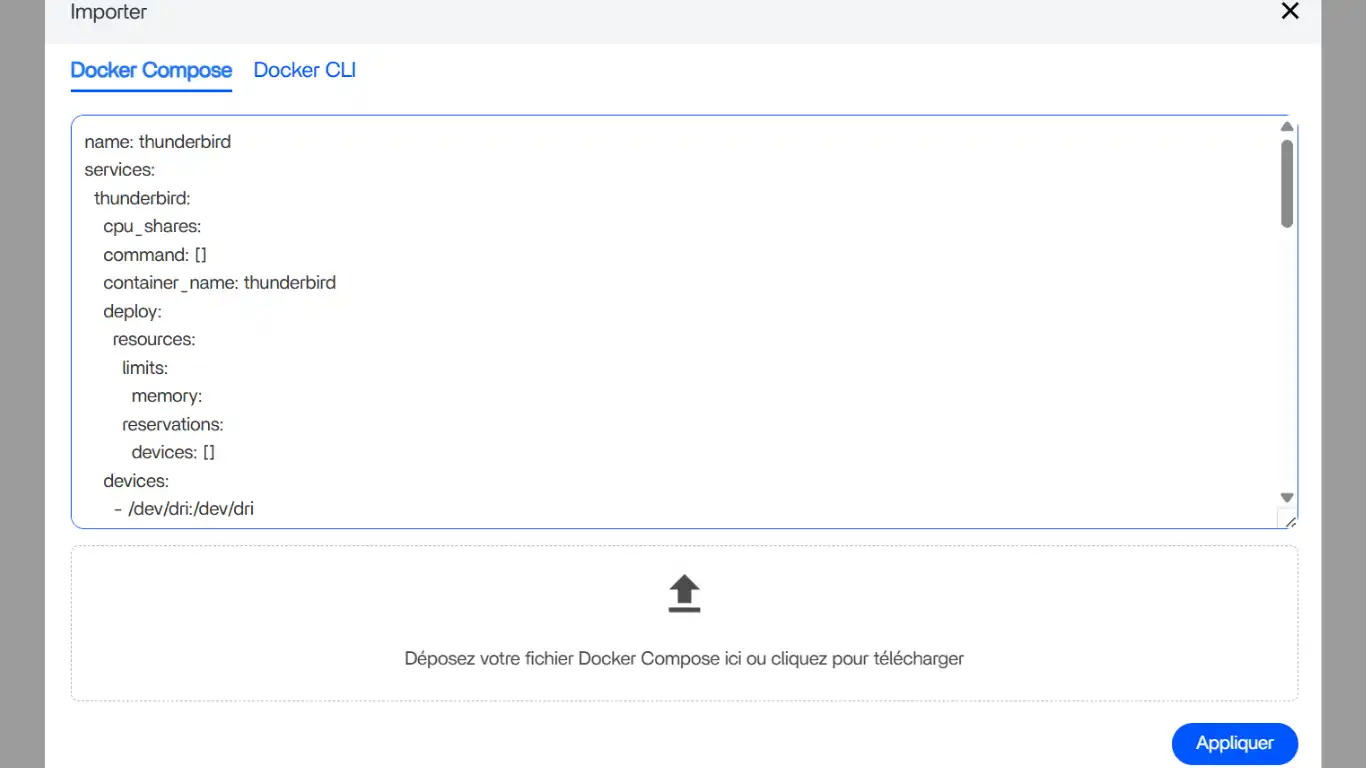Click the textarea resize handle corner

[1288, 519]
